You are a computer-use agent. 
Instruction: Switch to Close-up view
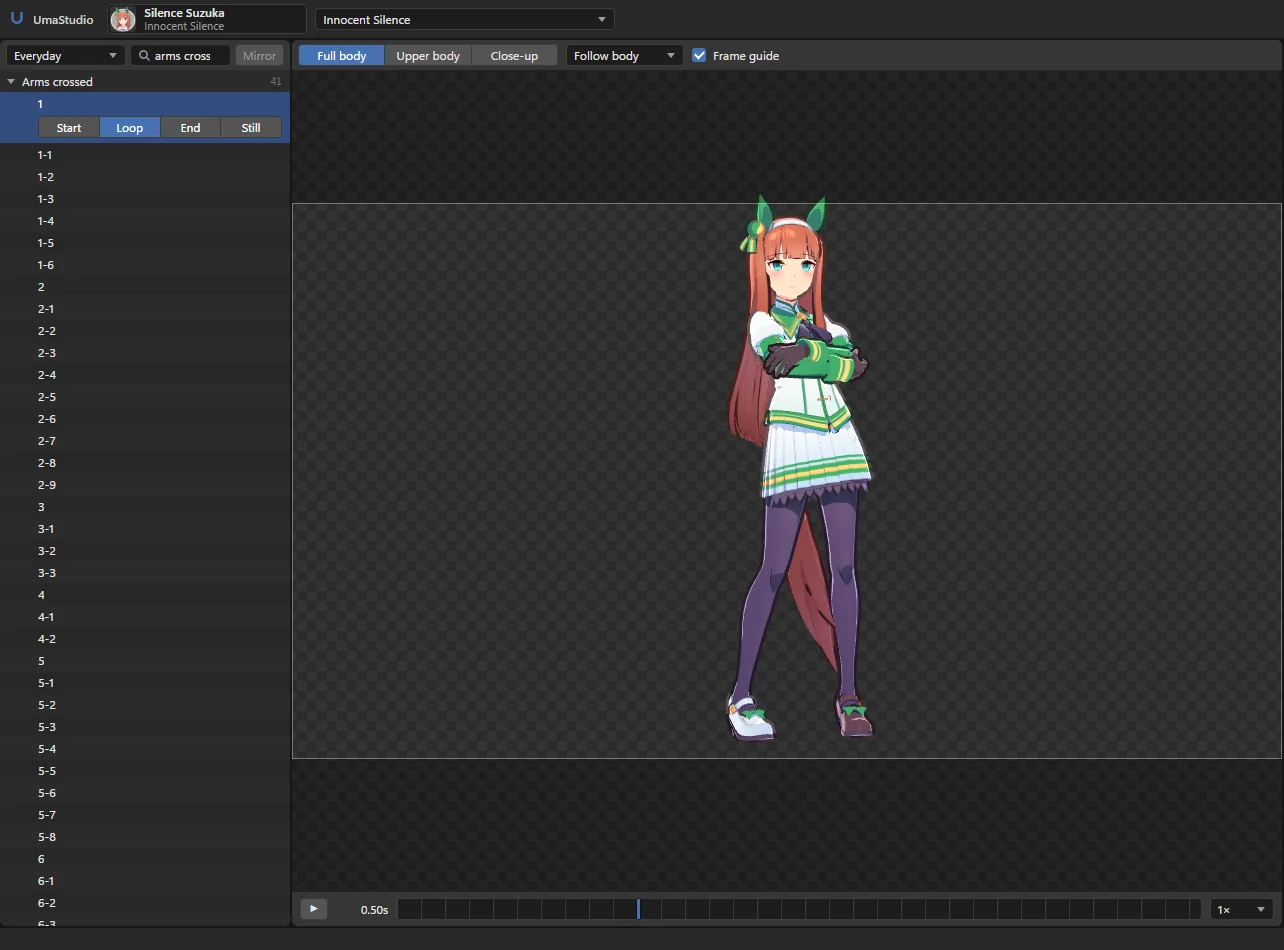click(x=514, y=56)
